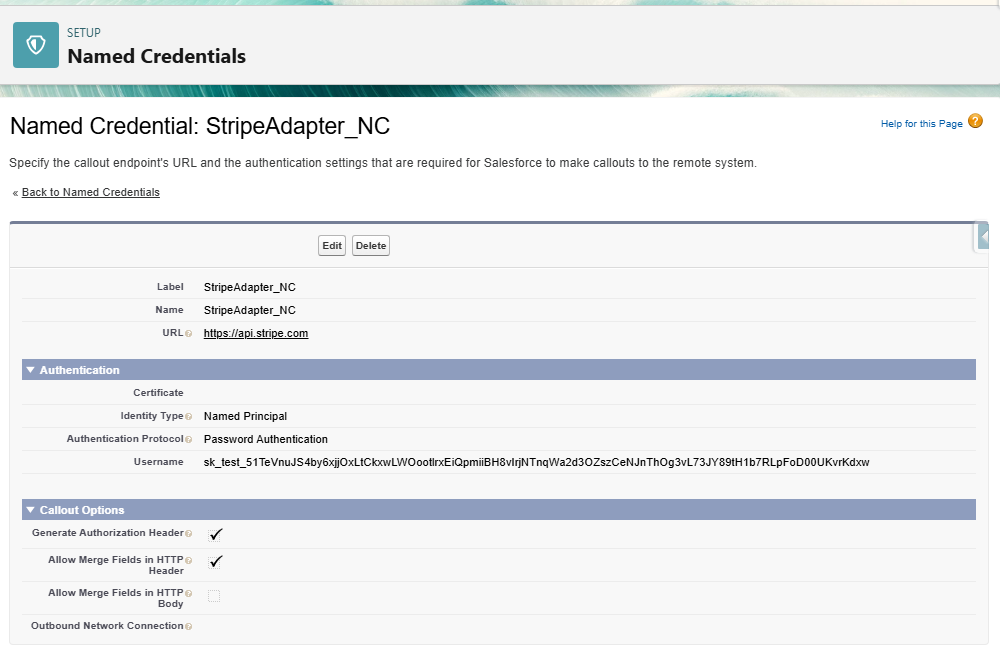The image size is (1000, 660).
Task: Click the Certificate field label
Action: [x=158, y=393]
